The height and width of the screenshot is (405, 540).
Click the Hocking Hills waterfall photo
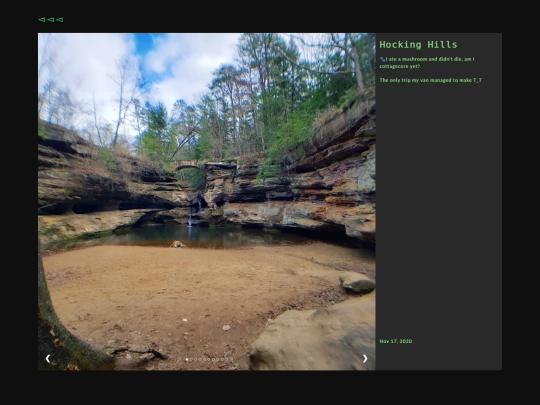[x=207, y=201]
